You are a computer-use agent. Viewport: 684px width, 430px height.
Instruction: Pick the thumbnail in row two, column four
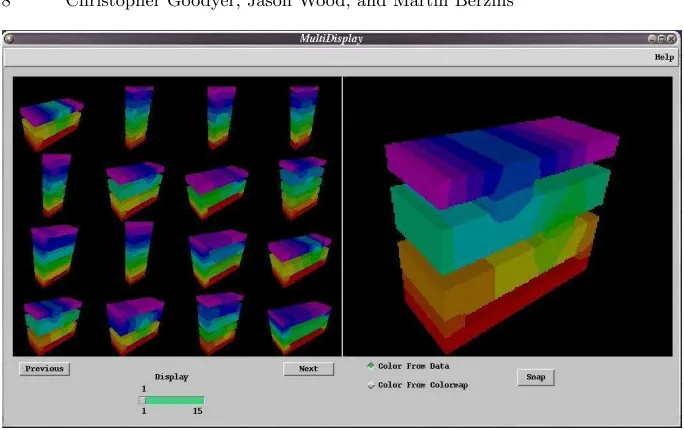point(302,188)
